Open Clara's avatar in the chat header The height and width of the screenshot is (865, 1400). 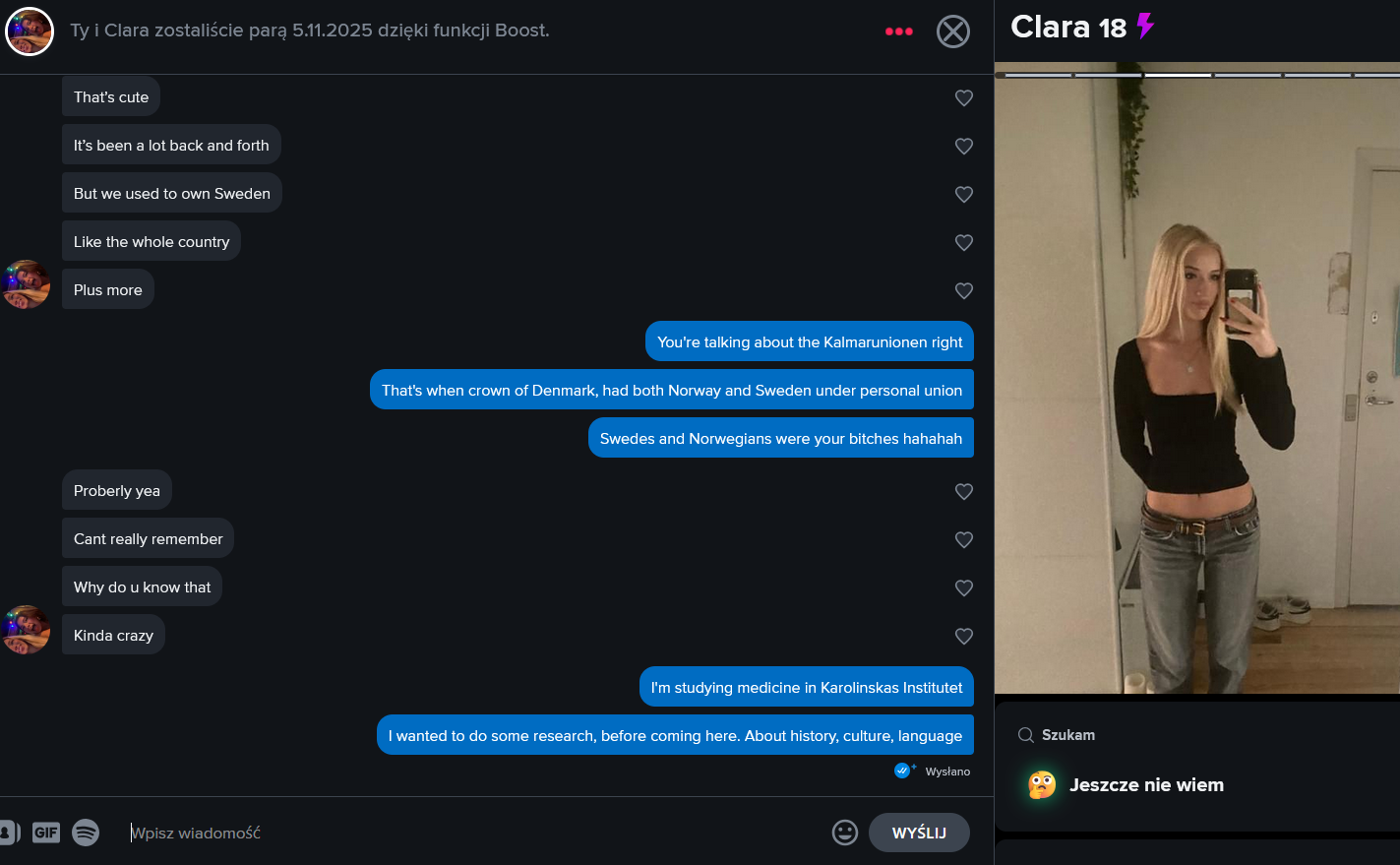tap(30, 31)
